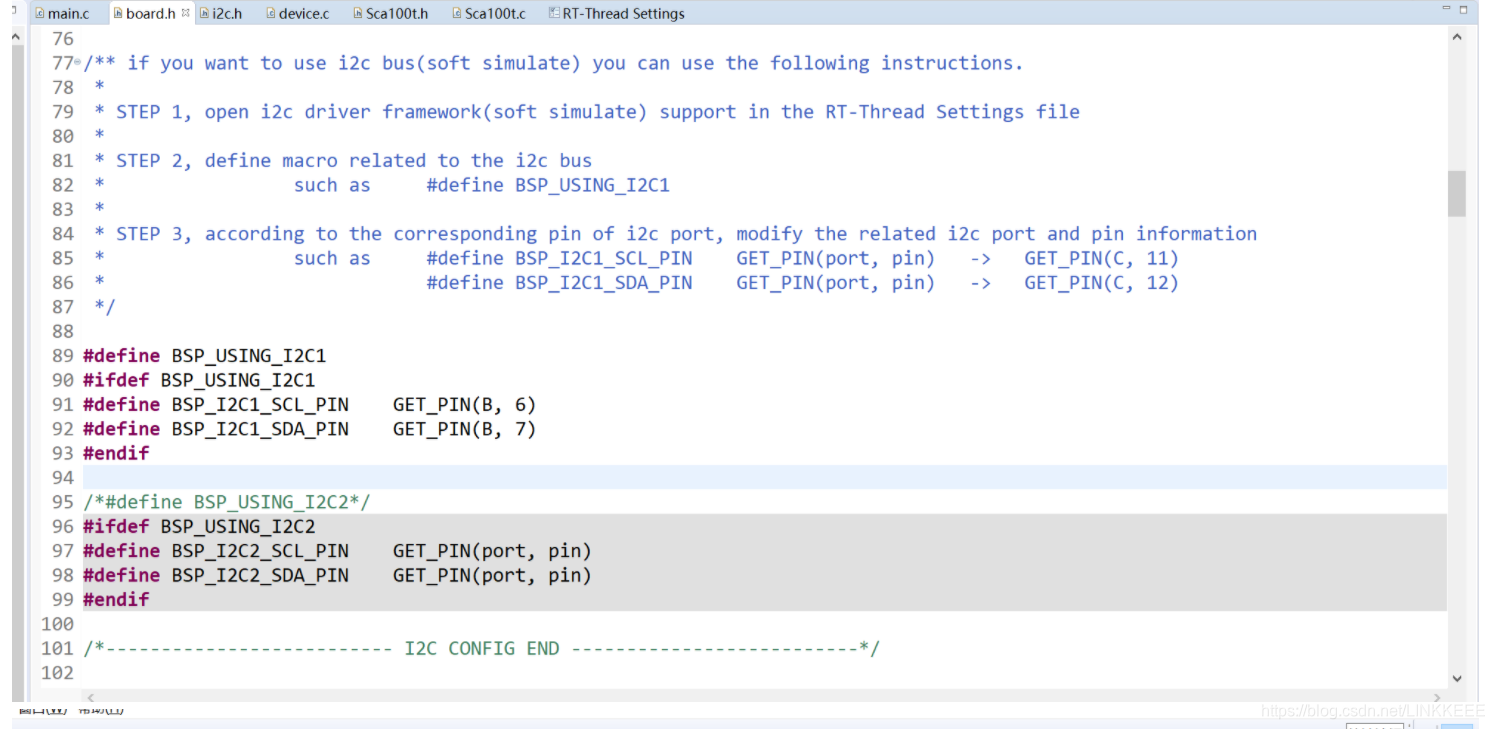Image resolution: width=1494 pixels, height=729 pixels.
Task: Click the 'BSP_I2C2_SCL_PIN' macro name
Action: tap(260, 551)
